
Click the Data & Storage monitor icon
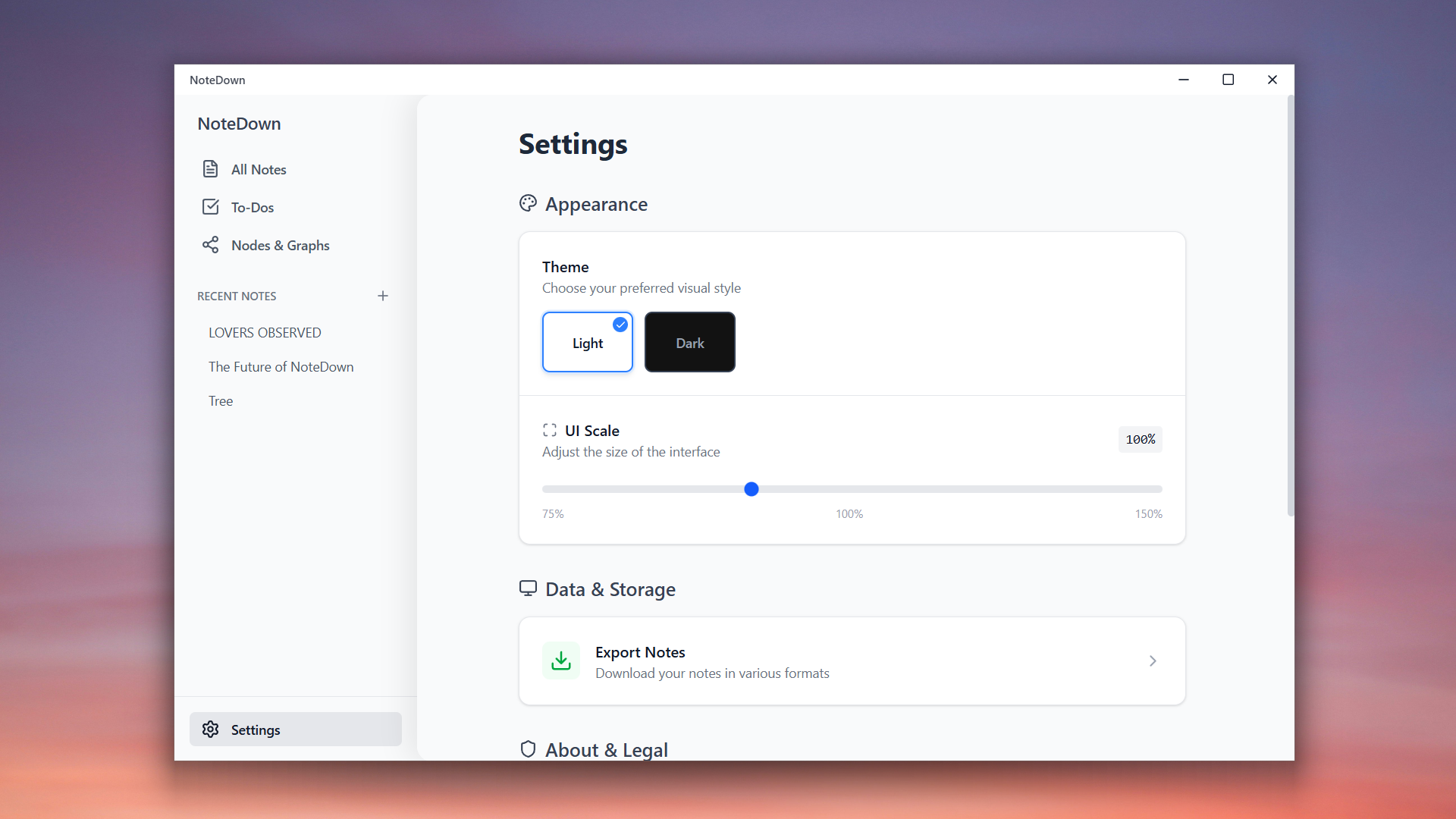[x=528, y=588]
